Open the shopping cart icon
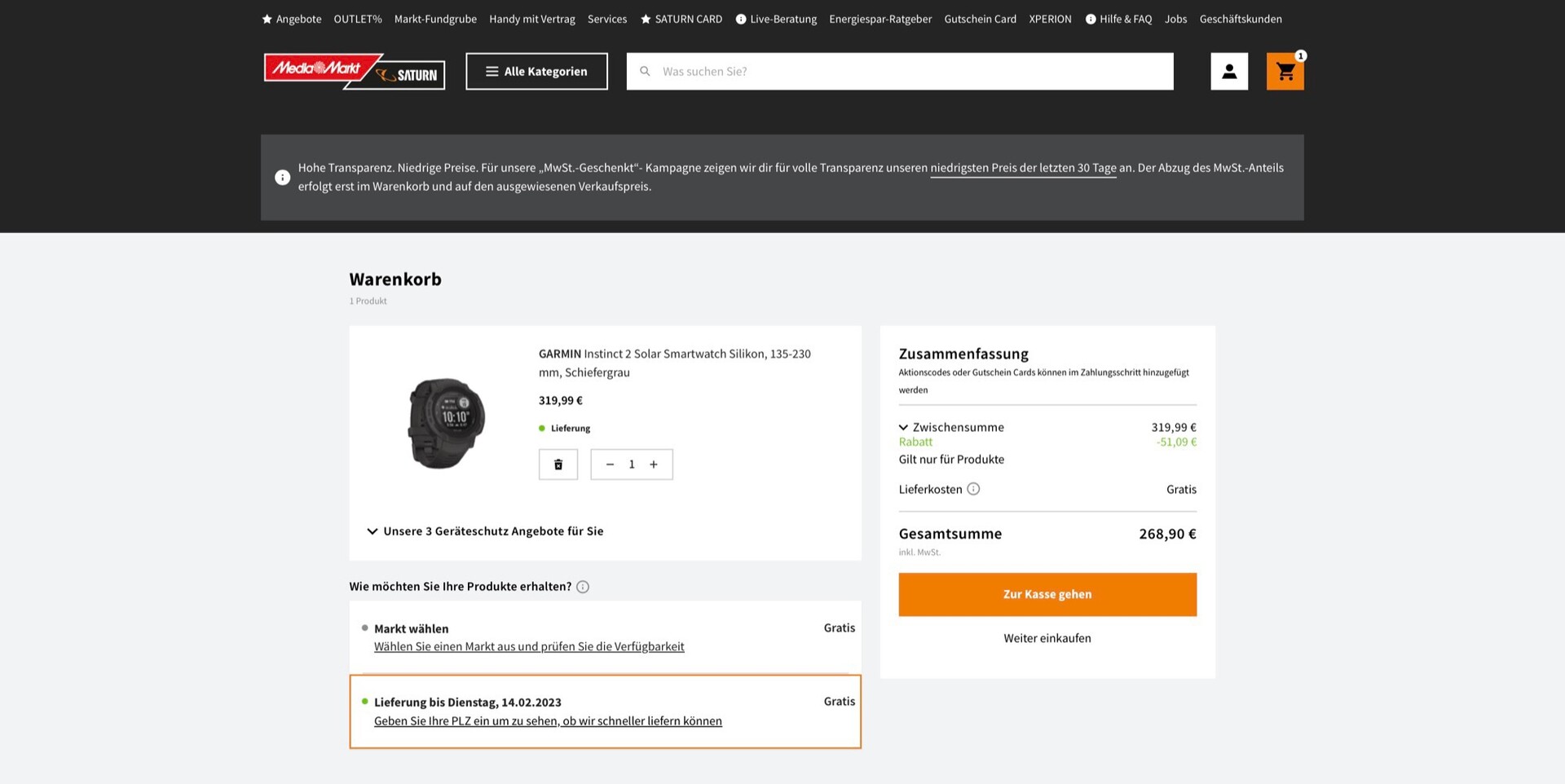Screen dimensions: 1565x784 1285,72
